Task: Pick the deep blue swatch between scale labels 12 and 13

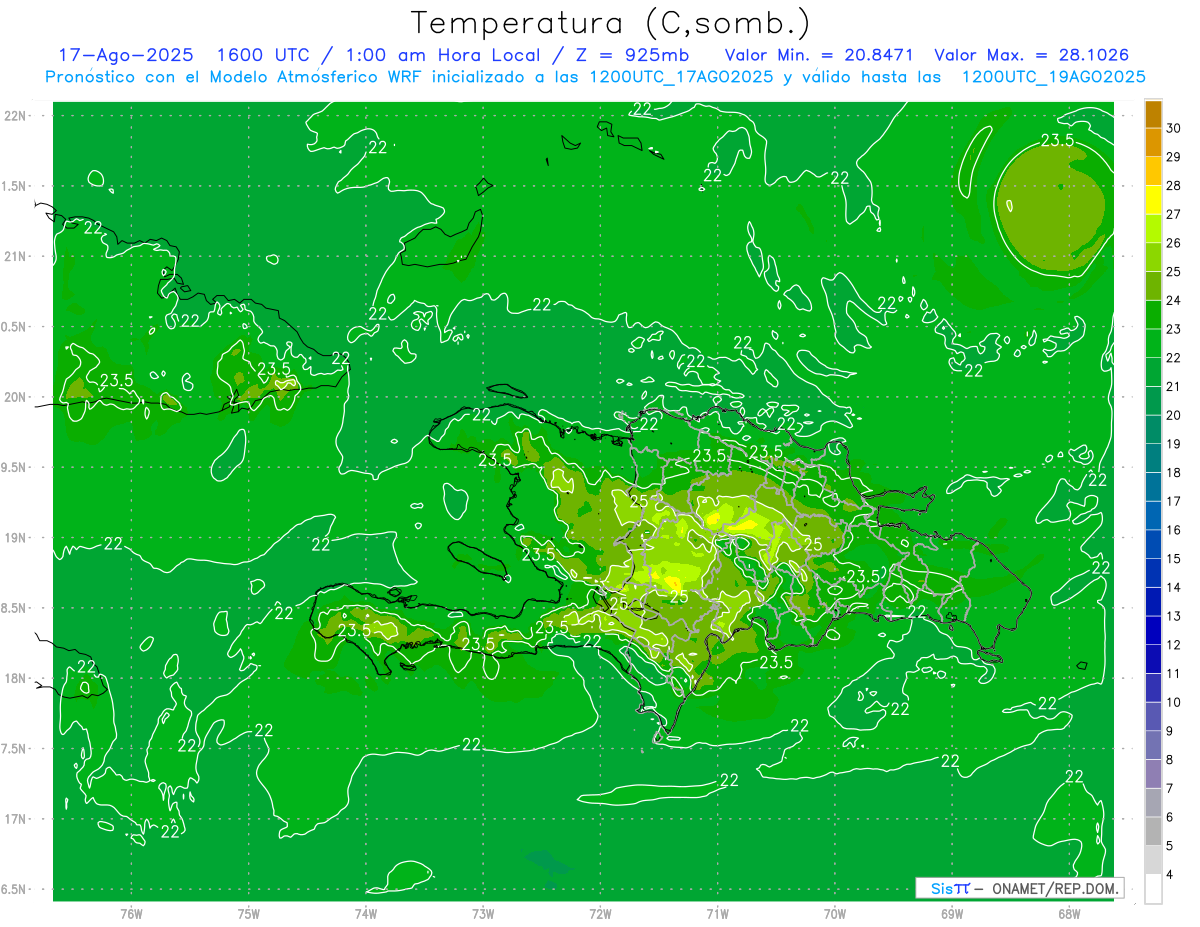Action: (1153, 630)
